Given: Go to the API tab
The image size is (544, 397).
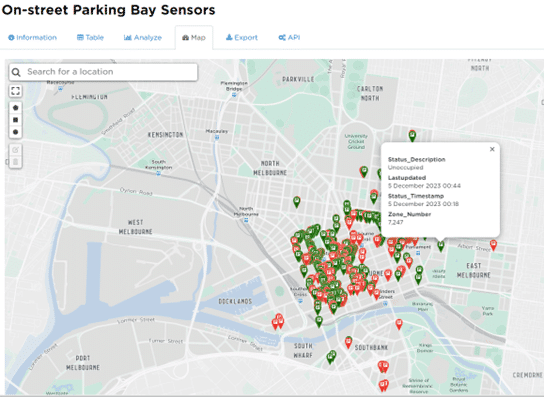Looking at the screenshot, I should click(x=289, y=37).
